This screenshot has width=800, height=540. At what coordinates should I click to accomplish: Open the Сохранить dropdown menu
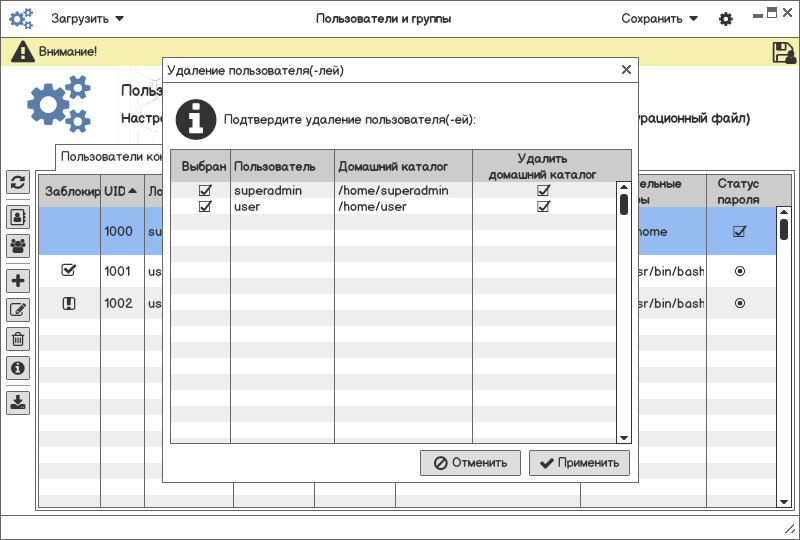(659, 19)
